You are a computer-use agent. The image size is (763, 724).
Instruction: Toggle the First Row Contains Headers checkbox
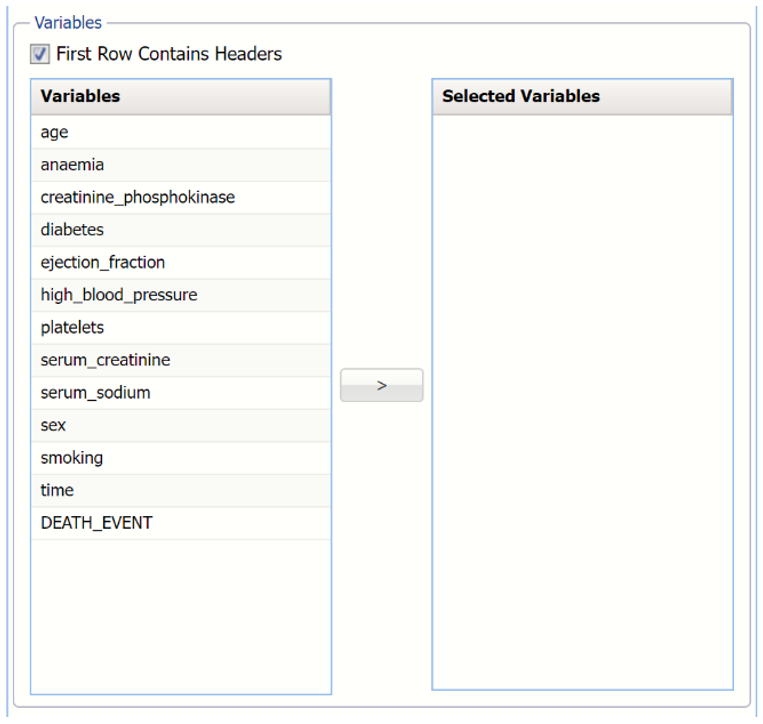tap(40, 54)
